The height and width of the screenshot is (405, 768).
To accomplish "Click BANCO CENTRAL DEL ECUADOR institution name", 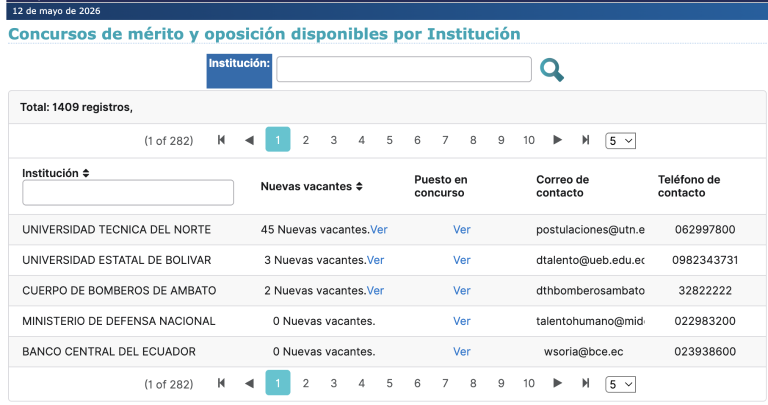I will coord(109,351).
